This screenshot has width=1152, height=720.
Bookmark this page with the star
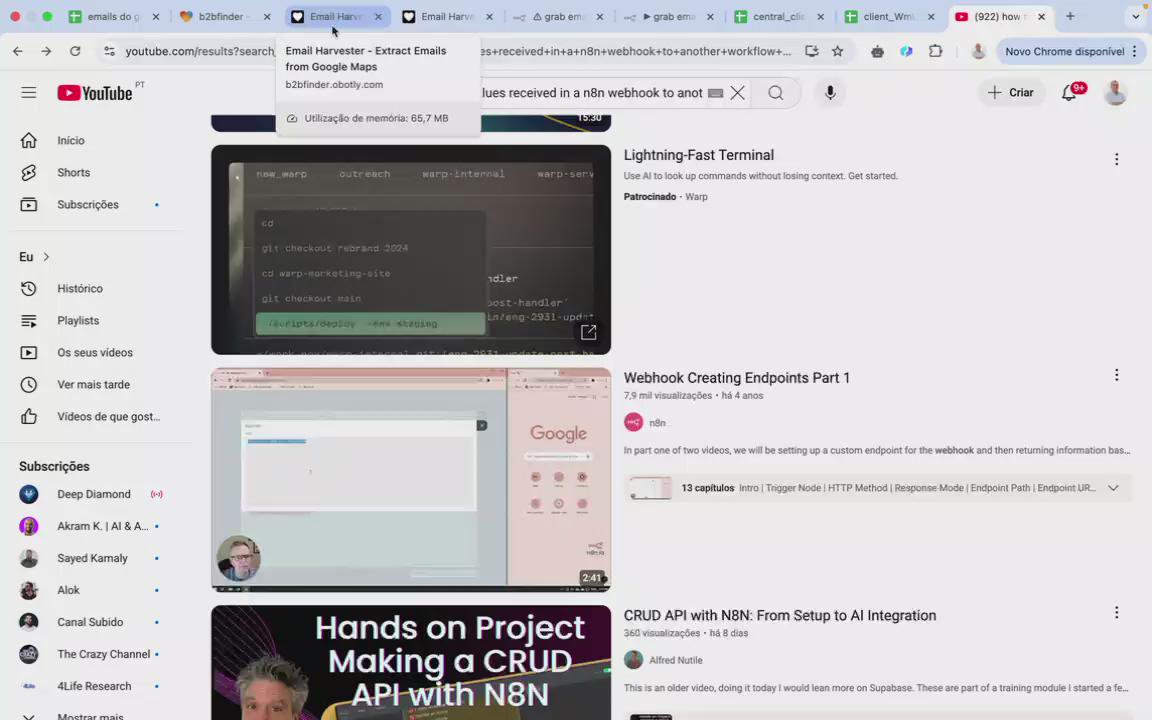point(838,51)
